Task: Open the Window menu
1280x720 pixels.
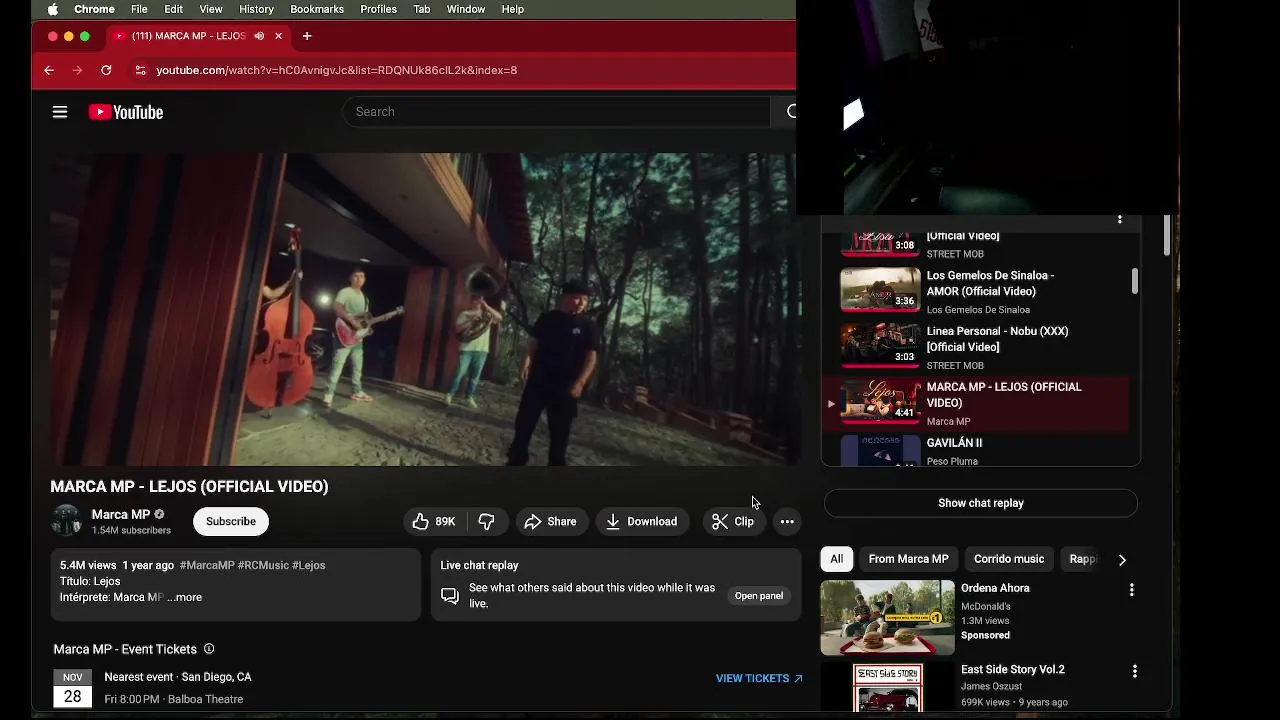Action: (466, 9)
